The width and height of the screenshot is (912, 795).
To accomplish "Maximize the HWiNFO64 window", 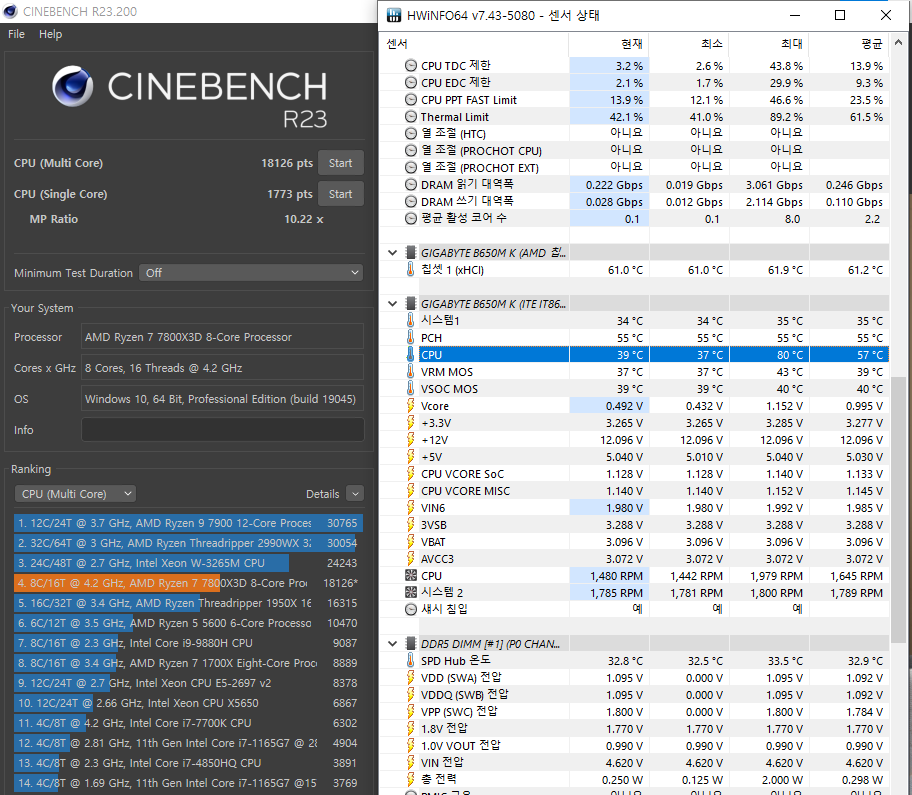I will click(x=840, y=15).
